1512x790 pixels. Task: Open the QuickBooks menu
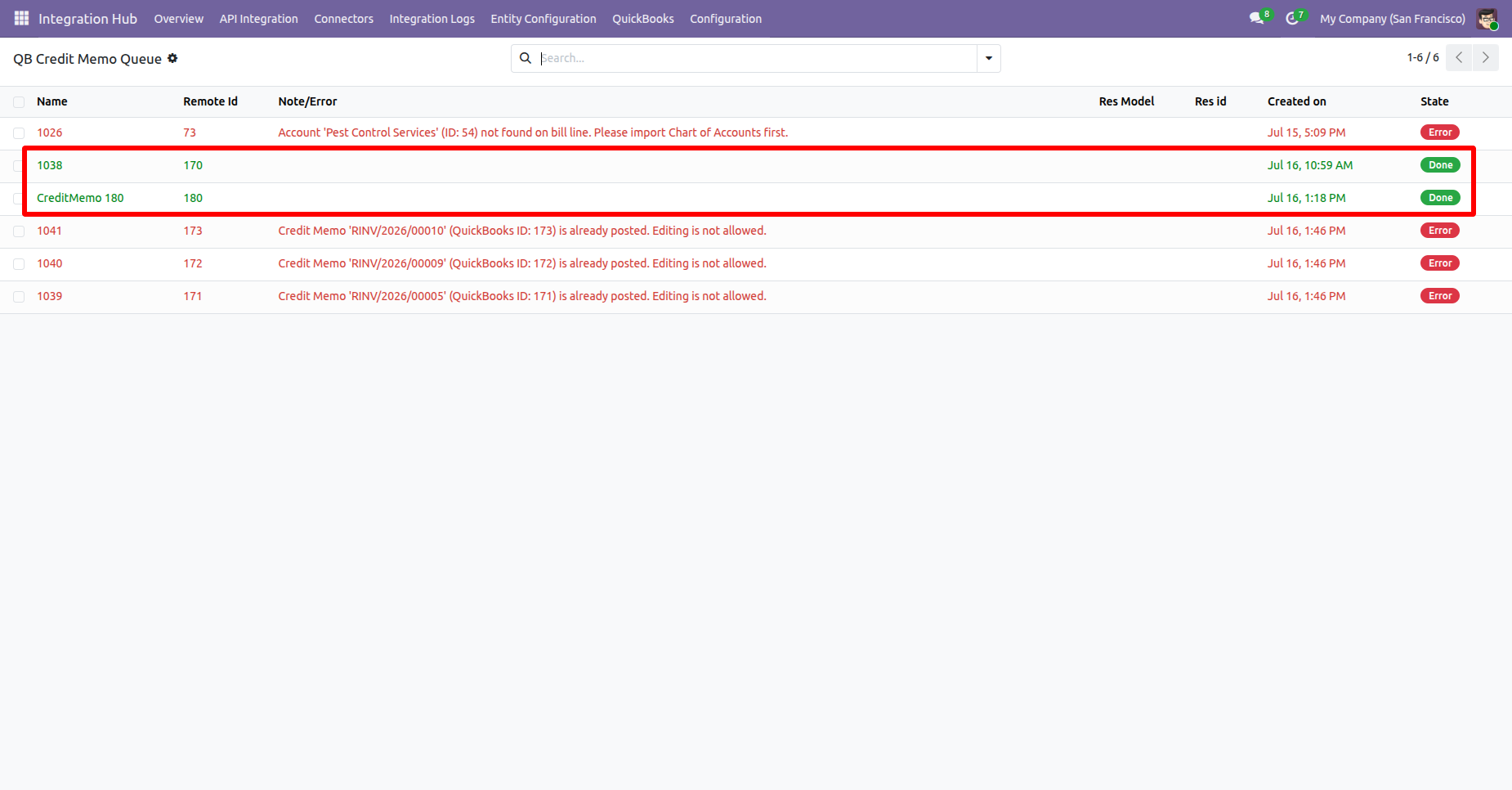(x=643, y=18)
